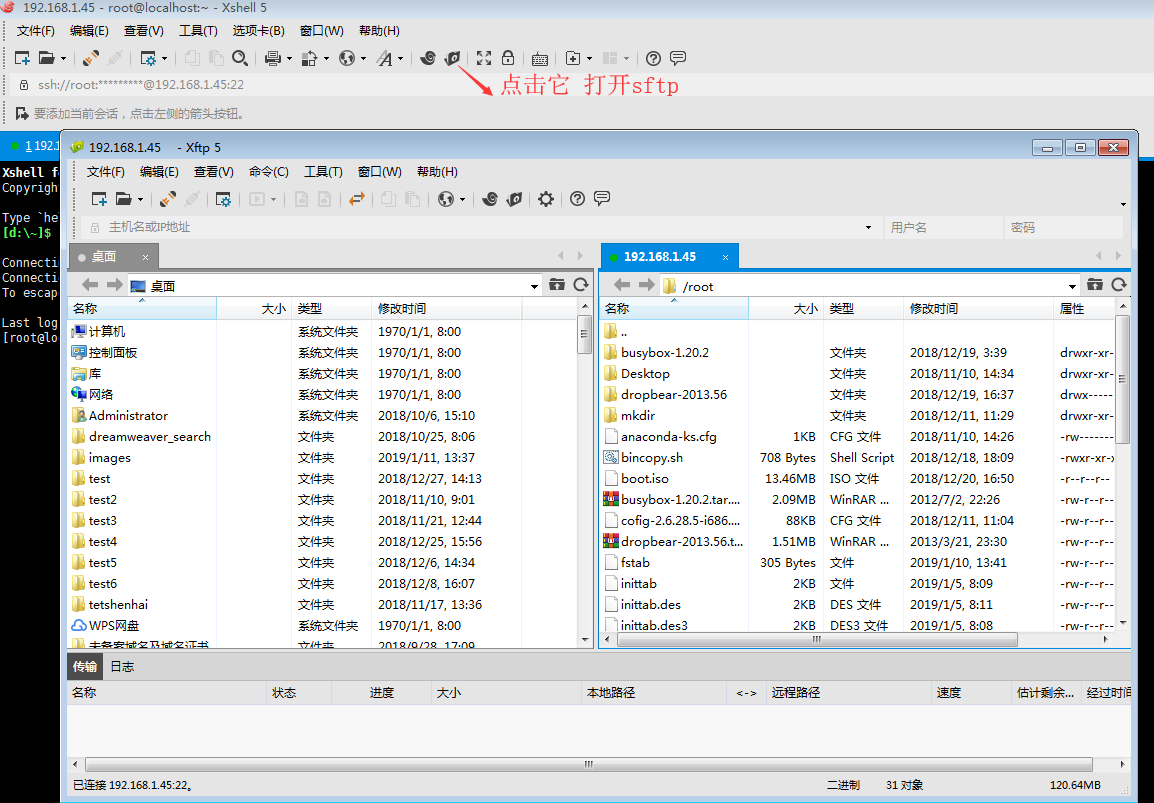Click the Help question mark in Xftp toolbar

pos(577,199)
